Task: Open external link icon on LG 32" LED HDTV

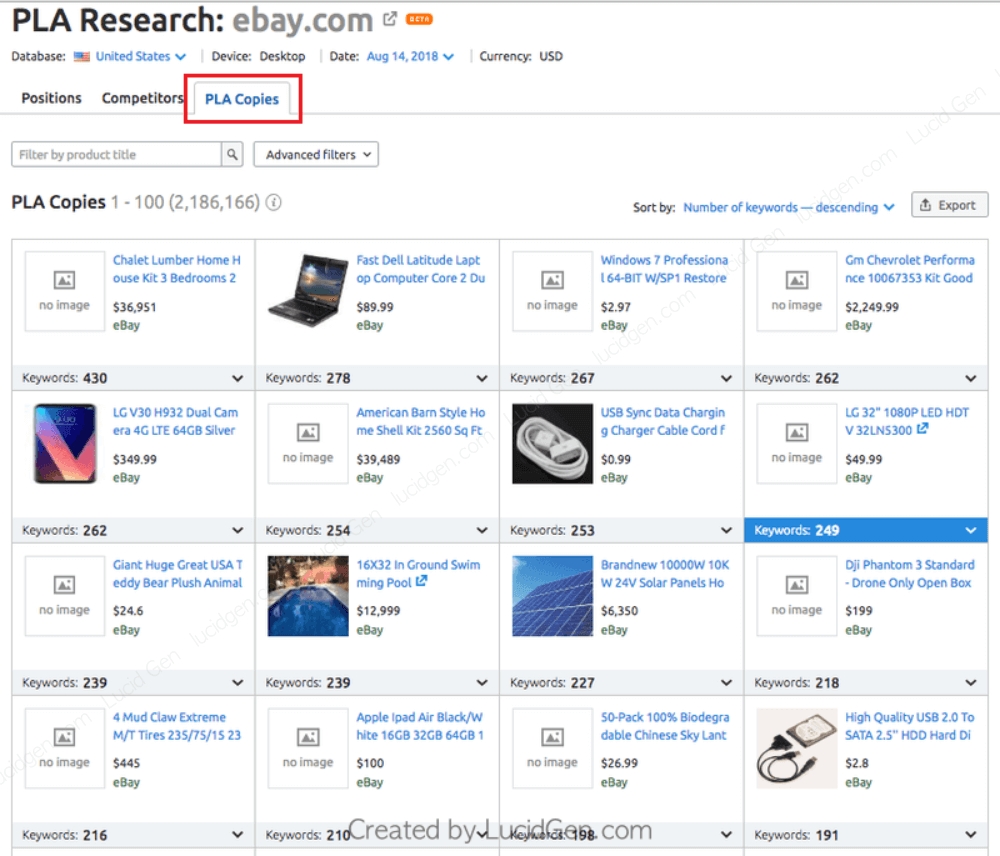Action: tap(922, 429)
